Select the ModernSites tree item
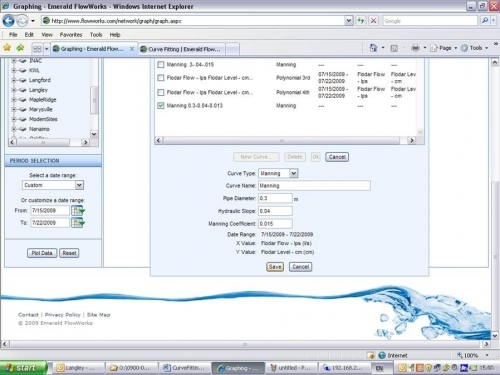 pyautogui.click(x=43, y=119)
